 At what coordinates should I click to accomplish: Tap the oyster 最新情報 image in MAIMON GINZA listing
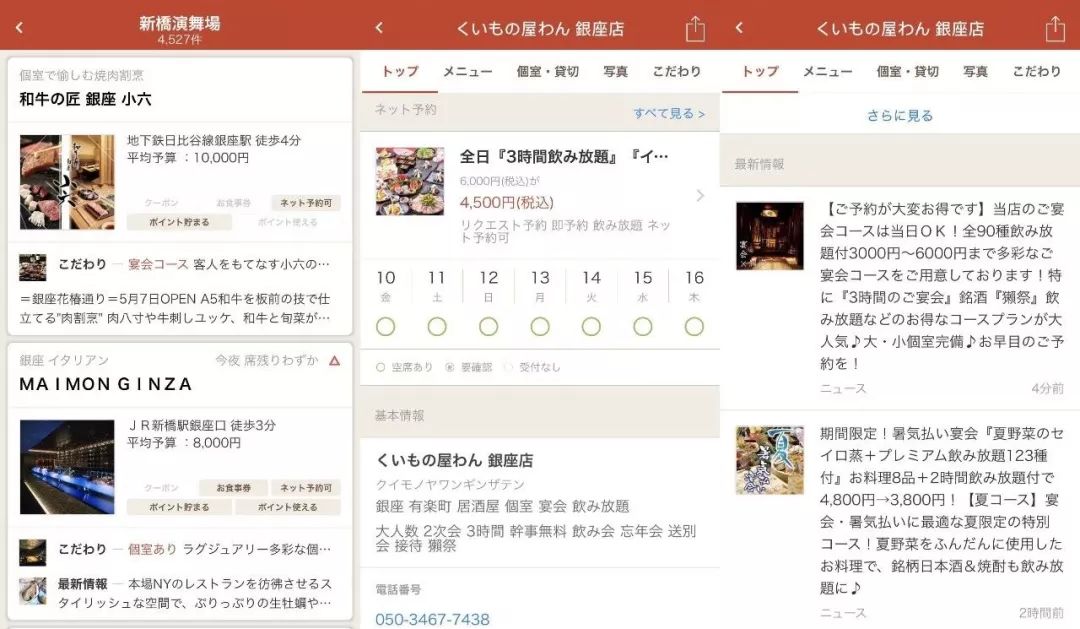(32, 590)
